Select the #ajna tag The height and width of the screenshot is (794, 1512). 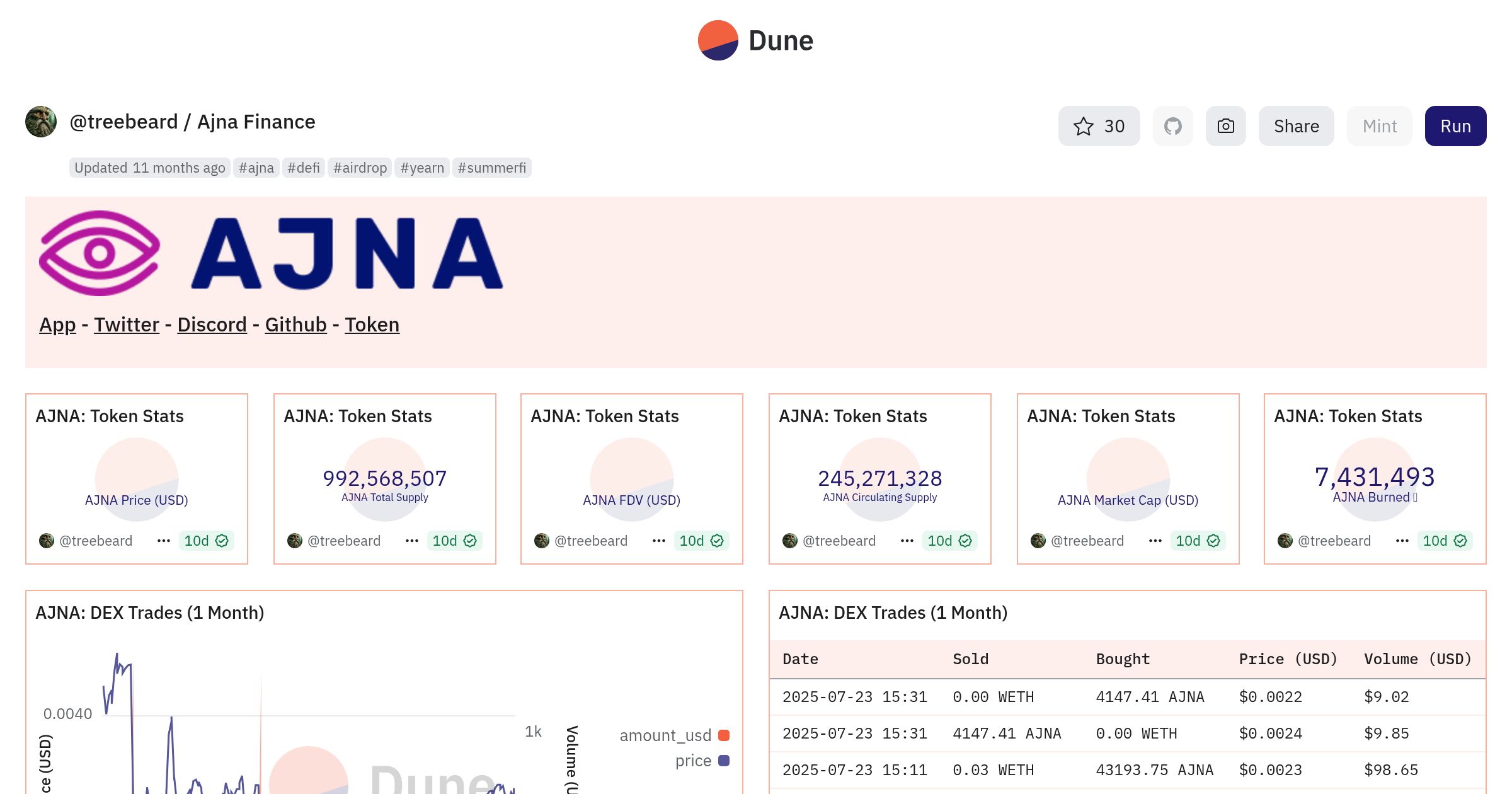tap(256, 168)
